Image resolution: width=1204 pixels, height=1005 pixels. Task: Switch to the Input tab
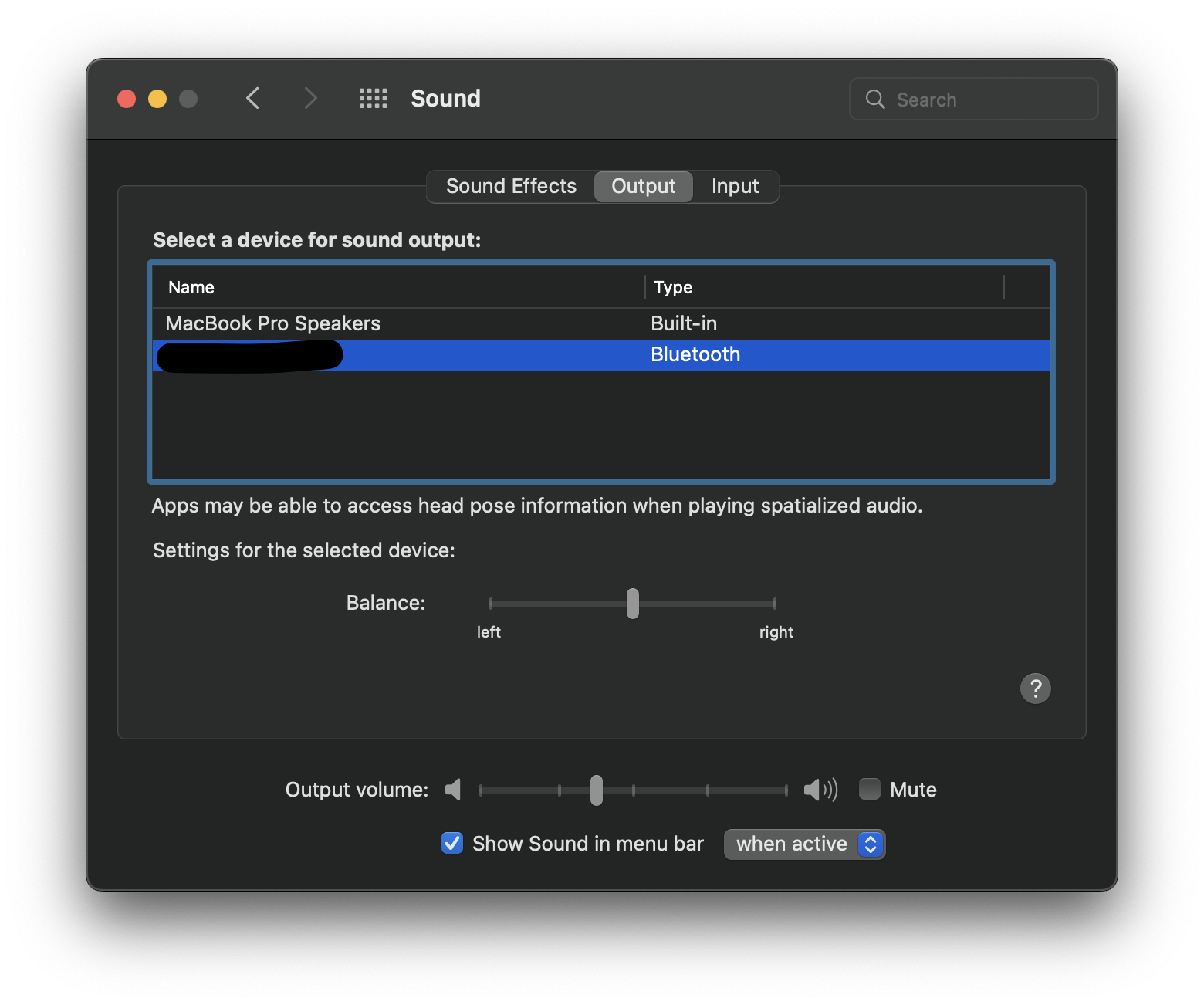735,186
